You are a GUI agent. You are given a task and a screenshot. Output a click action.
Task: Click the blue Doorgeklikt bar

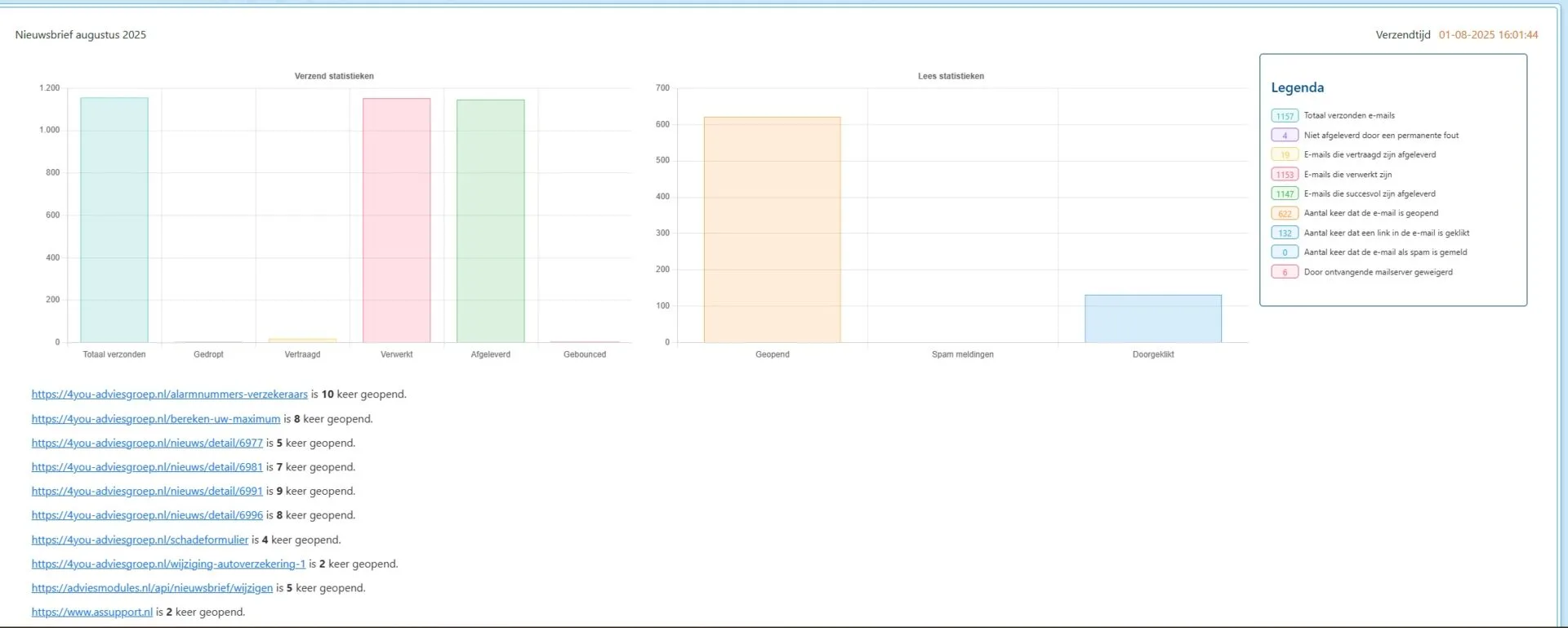(x=1152, y=319)
